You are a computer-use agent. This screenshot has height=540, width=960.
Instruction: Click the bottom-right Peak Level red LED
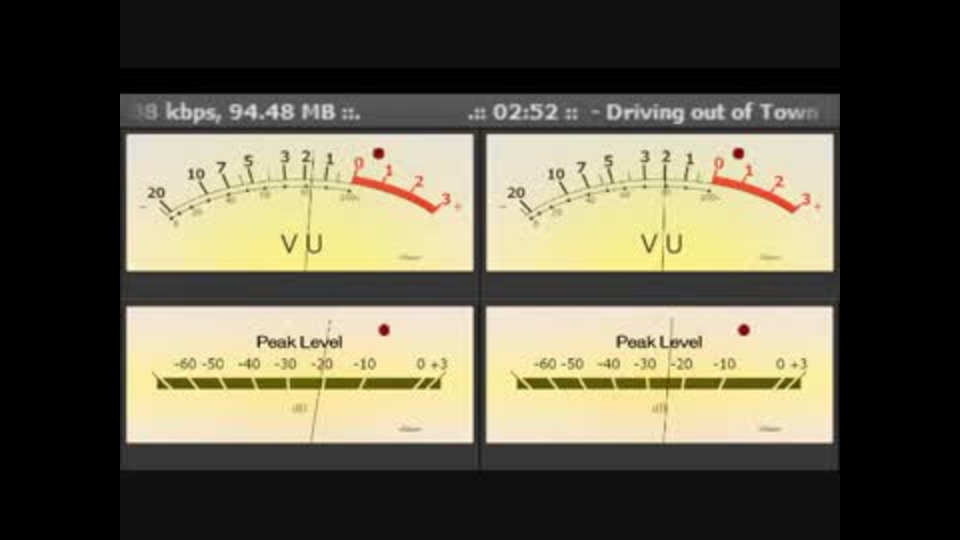pyautogui.click(x=744, y=330)
